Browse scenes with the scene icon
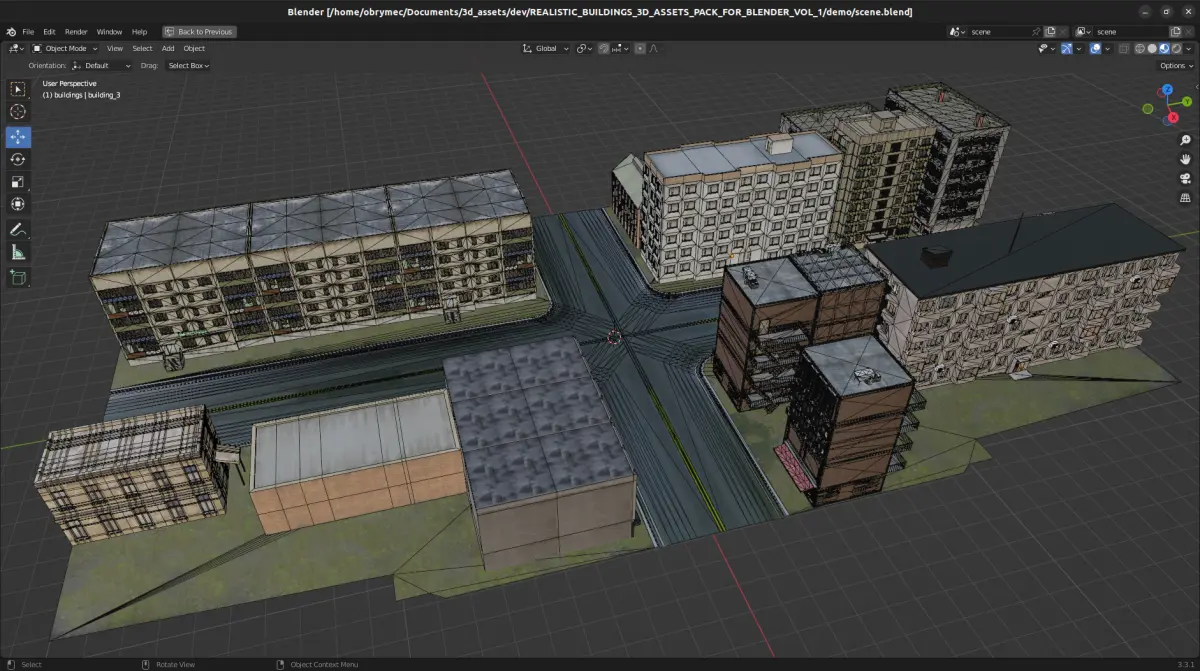Screen dimensions: 1200x671 click(x=957, y=32)
